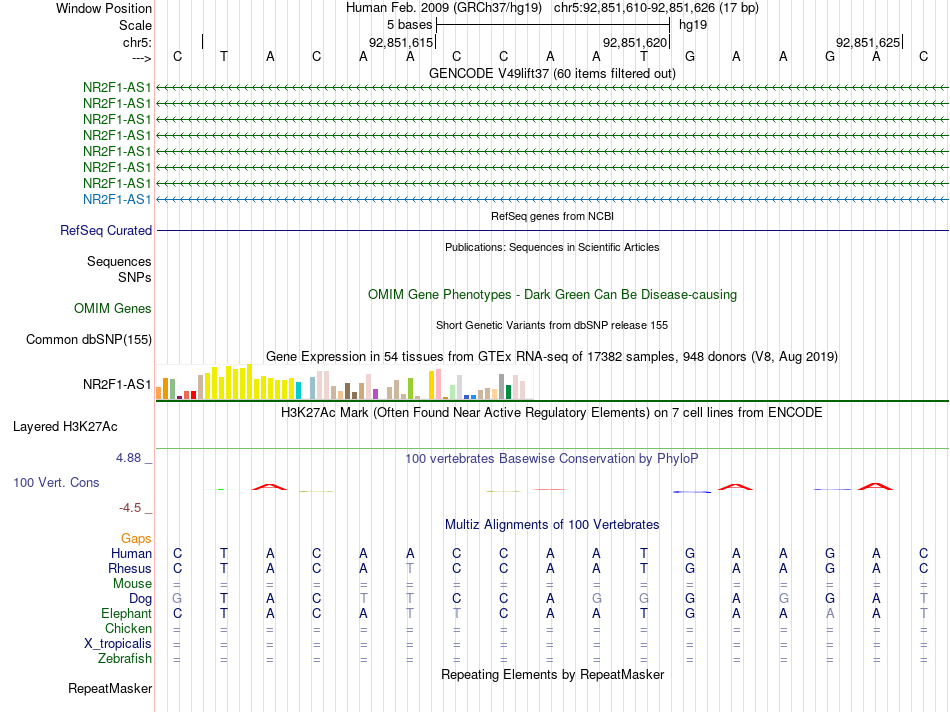Click the Elephant alignment row label
Viewport: 950px width, 712px height.
(x=127, y=613)
